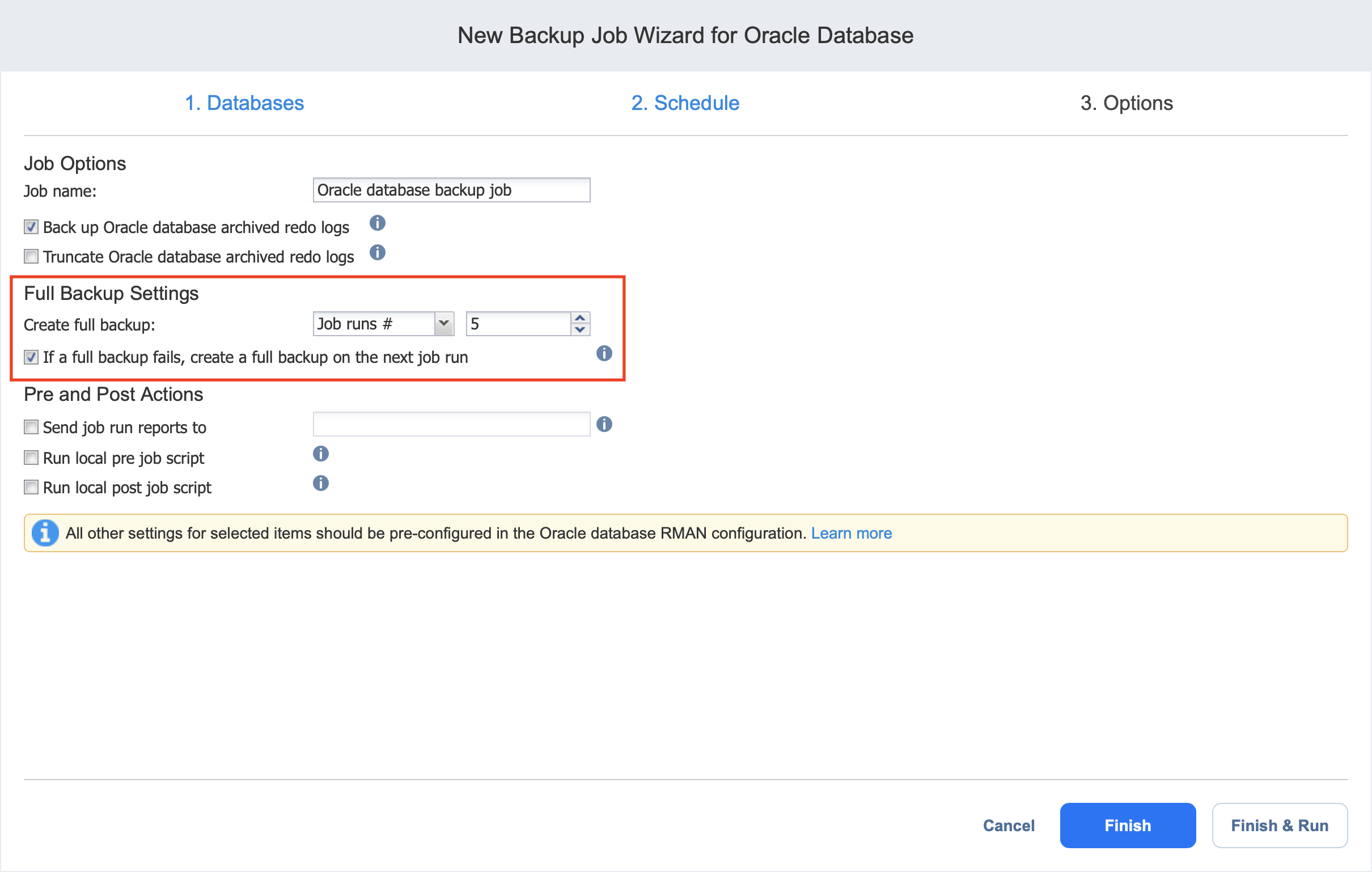The height and width of the screenshot is (872, 1372).
Task: Go back to Databases step
Action: (244, 103)
